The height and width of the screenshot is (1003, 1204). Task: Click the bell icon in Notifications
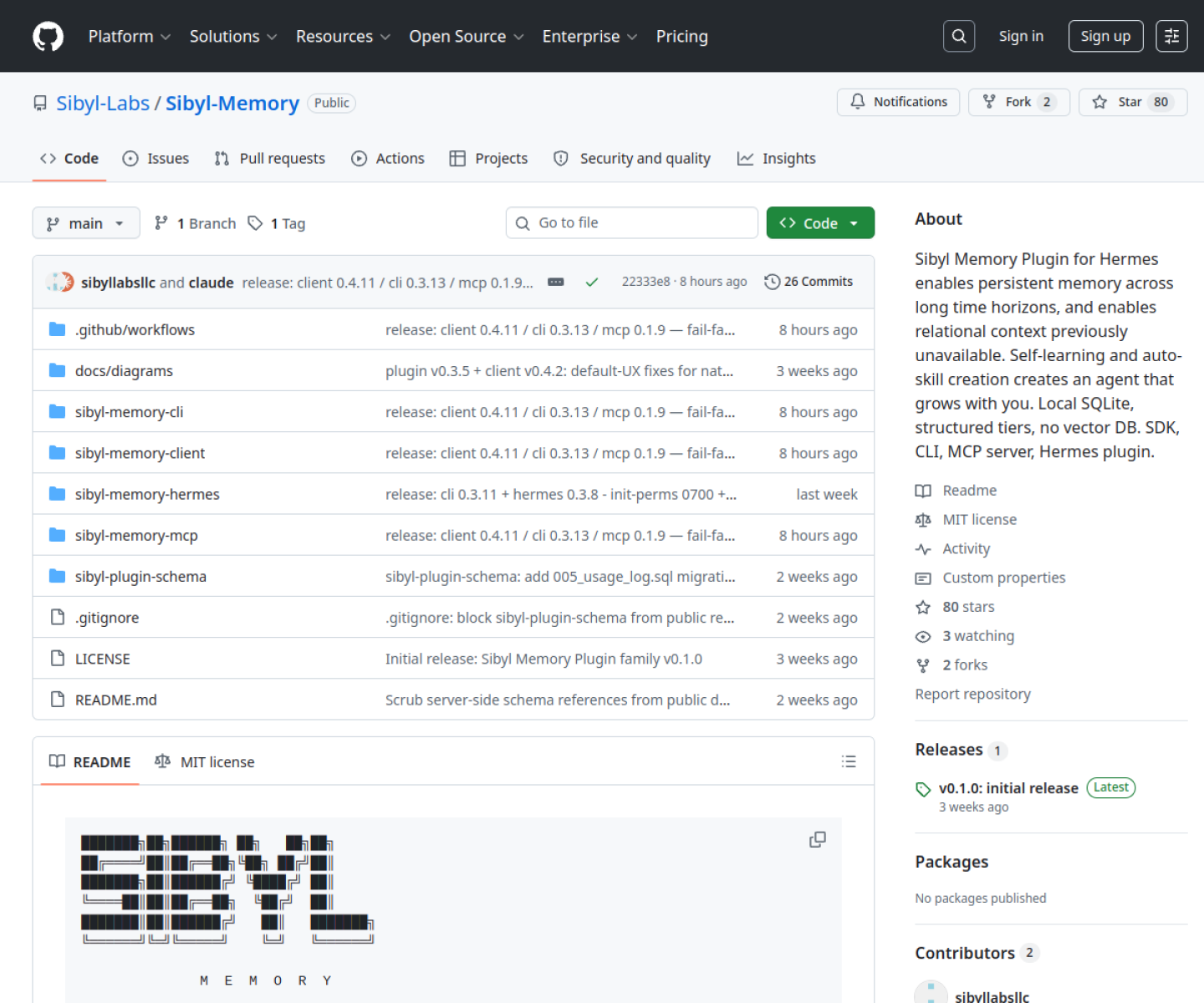pos(858,101)
